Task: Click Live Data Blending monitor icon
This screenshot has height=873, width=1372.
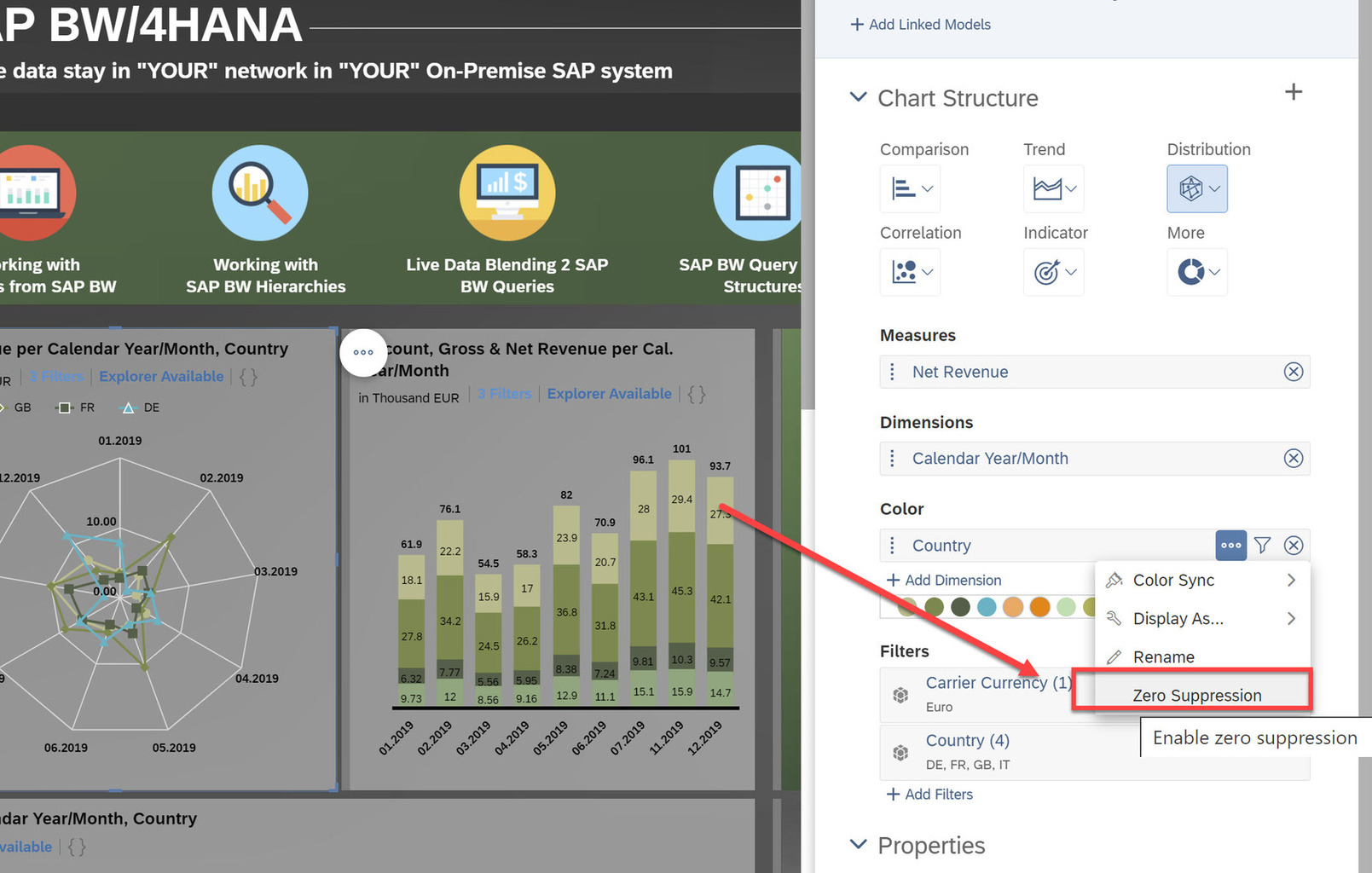Action: [507, 194]
